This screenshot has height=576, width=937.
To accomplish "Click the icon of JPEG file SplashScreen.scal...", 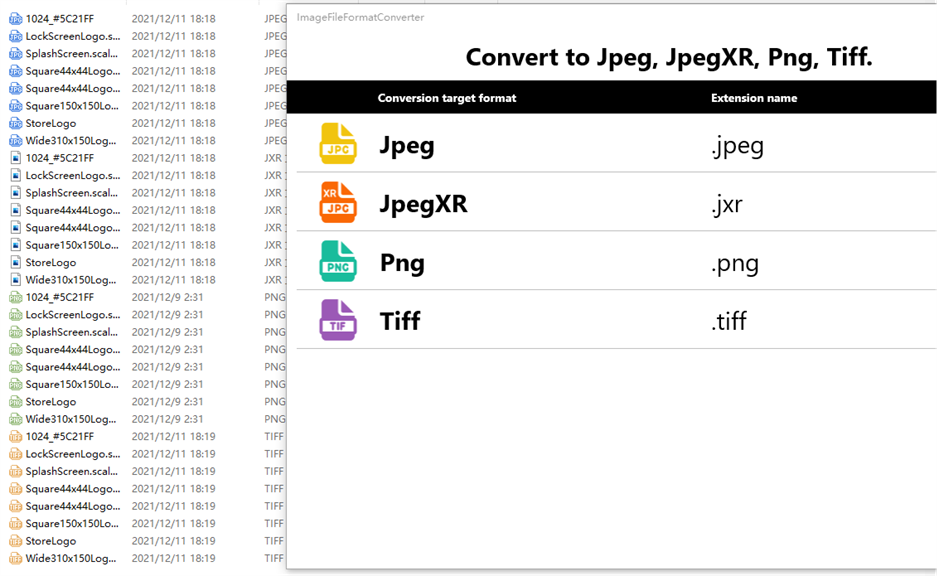I will tap(16, 54).
